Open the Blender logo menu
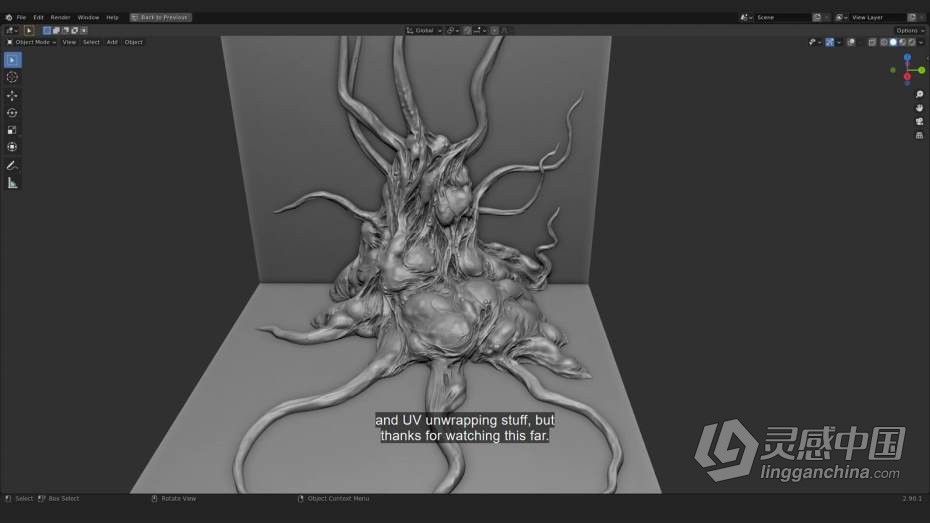Image resolution: width=930 pixels, height=523 pixels. coord(8,17)
